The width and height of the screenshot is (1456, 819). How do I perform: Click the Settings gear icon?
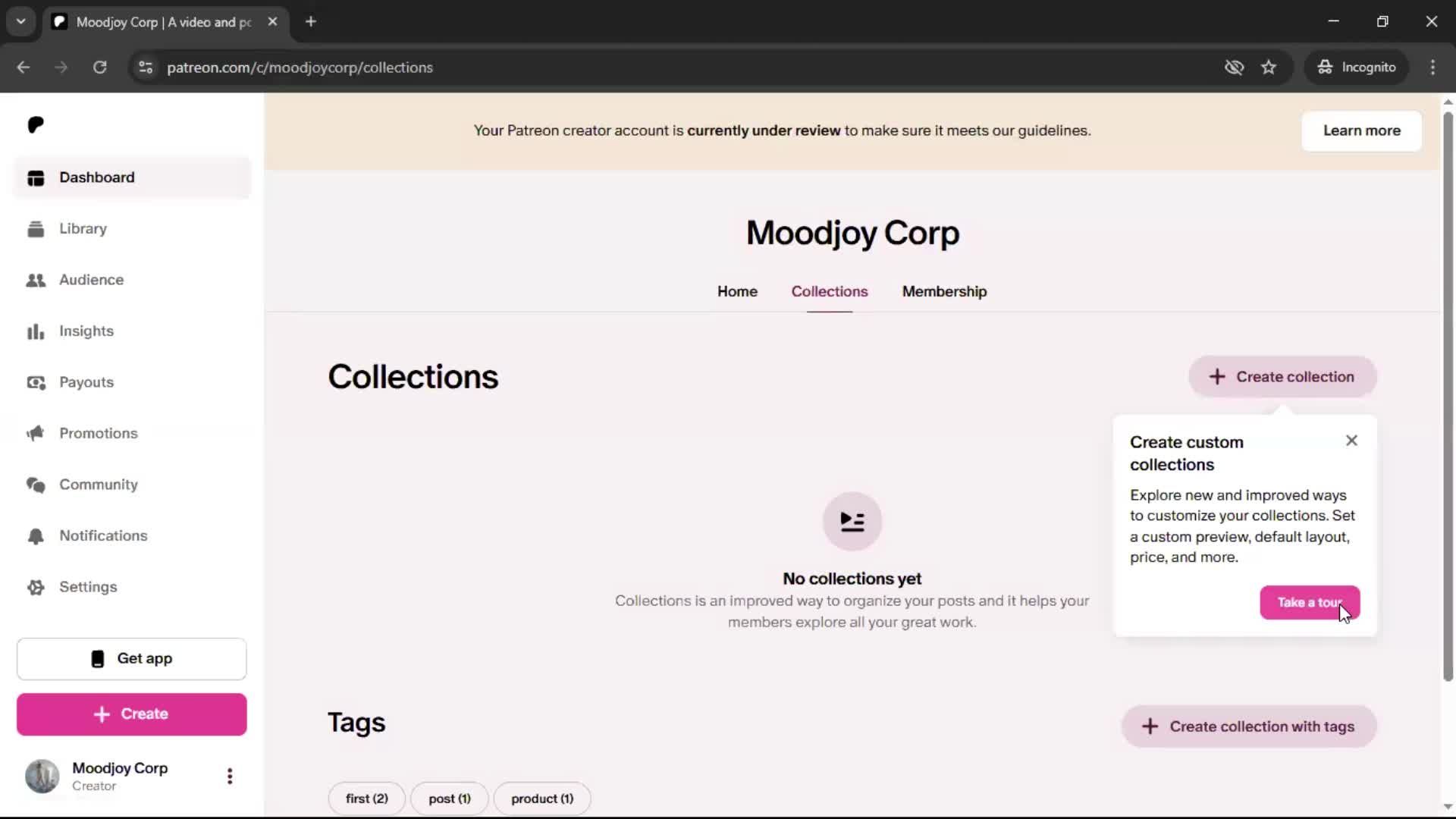(x=36, y=587)
